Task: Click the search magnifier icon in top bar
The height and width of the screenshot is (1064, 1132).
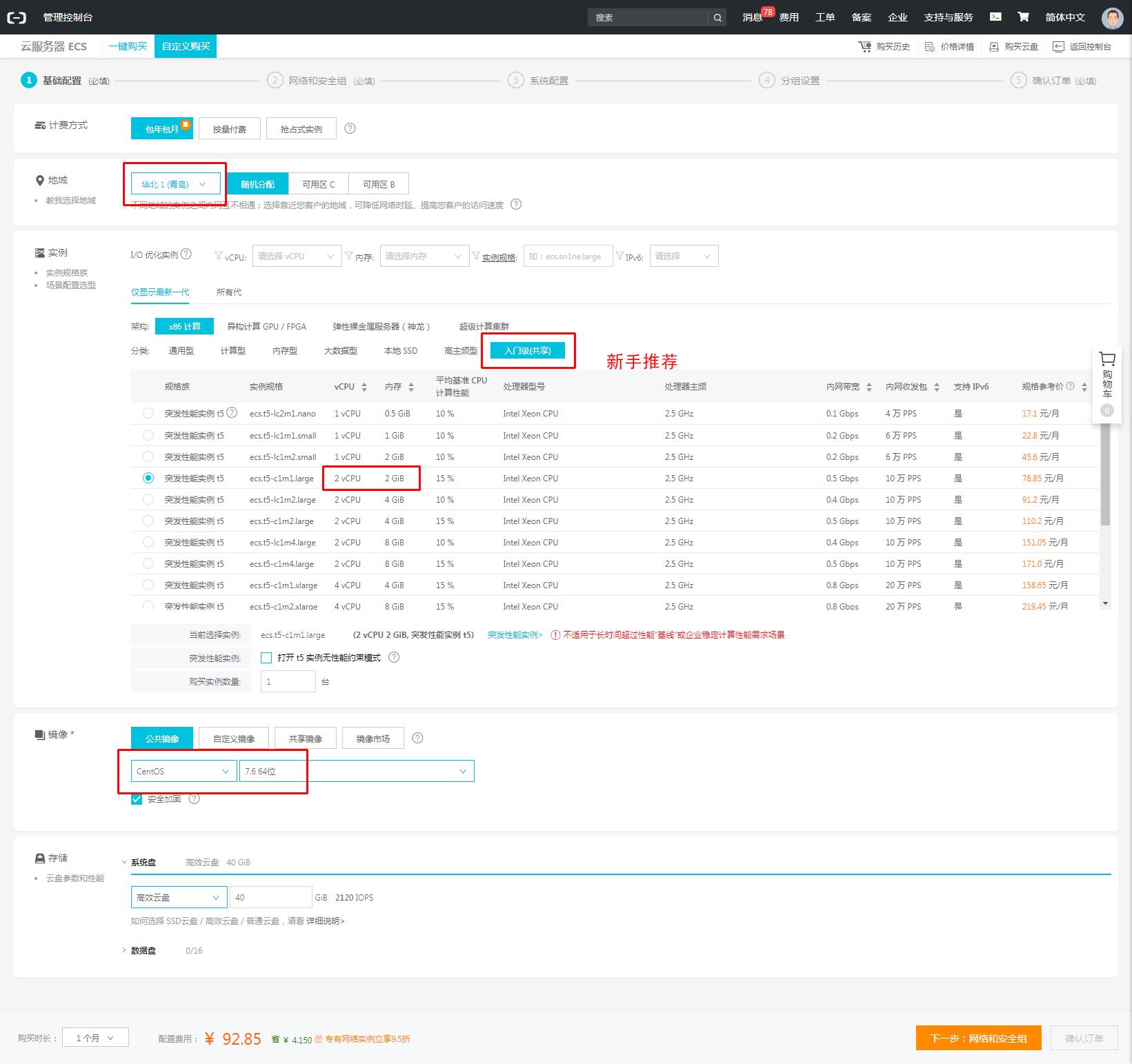Action: [x=717, y=18]
